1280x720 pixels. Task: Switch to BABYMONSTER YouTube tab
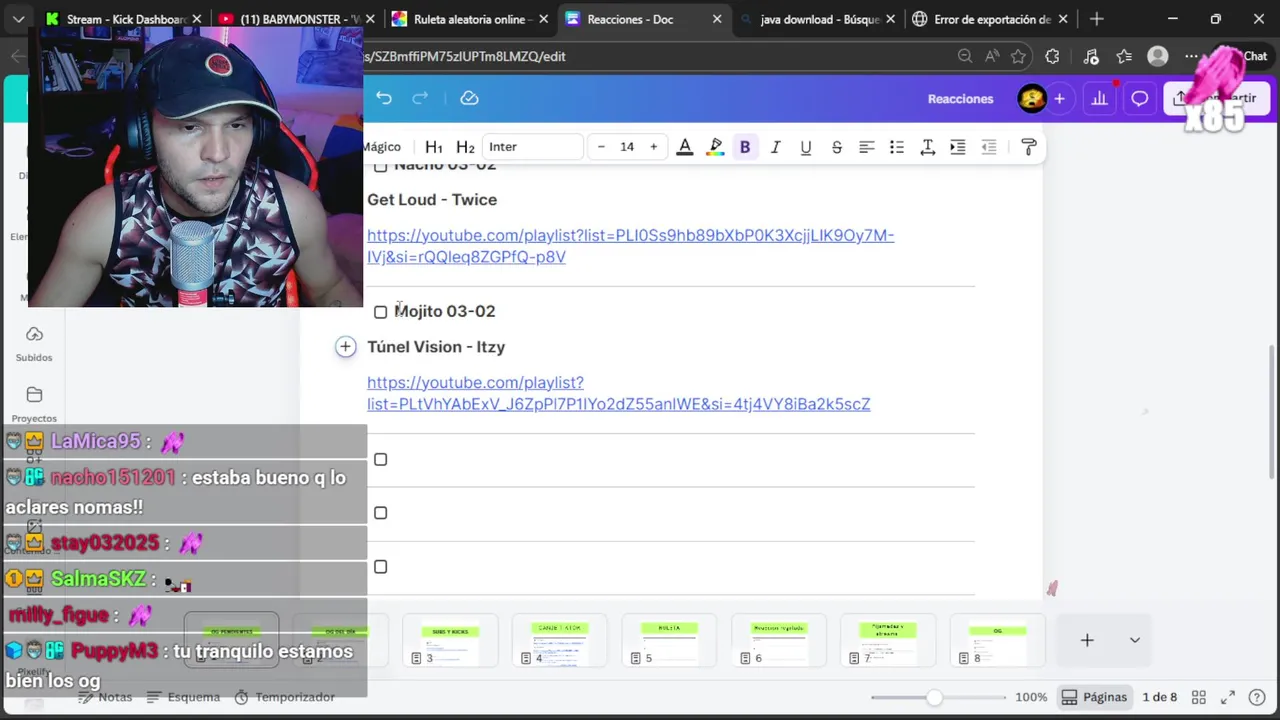tap(296, 19)
